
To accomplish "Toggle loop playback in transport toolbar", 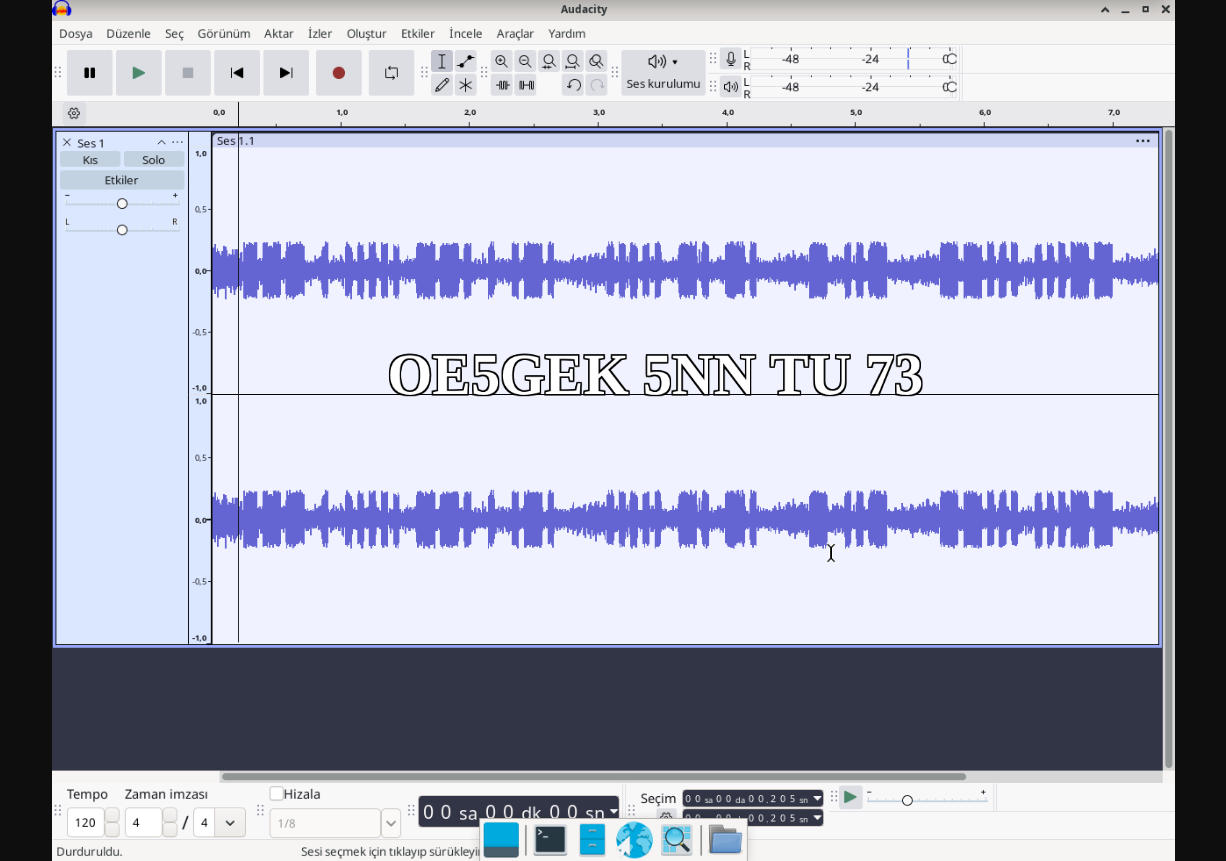I will pyautogui.click(x=391, y=73).
